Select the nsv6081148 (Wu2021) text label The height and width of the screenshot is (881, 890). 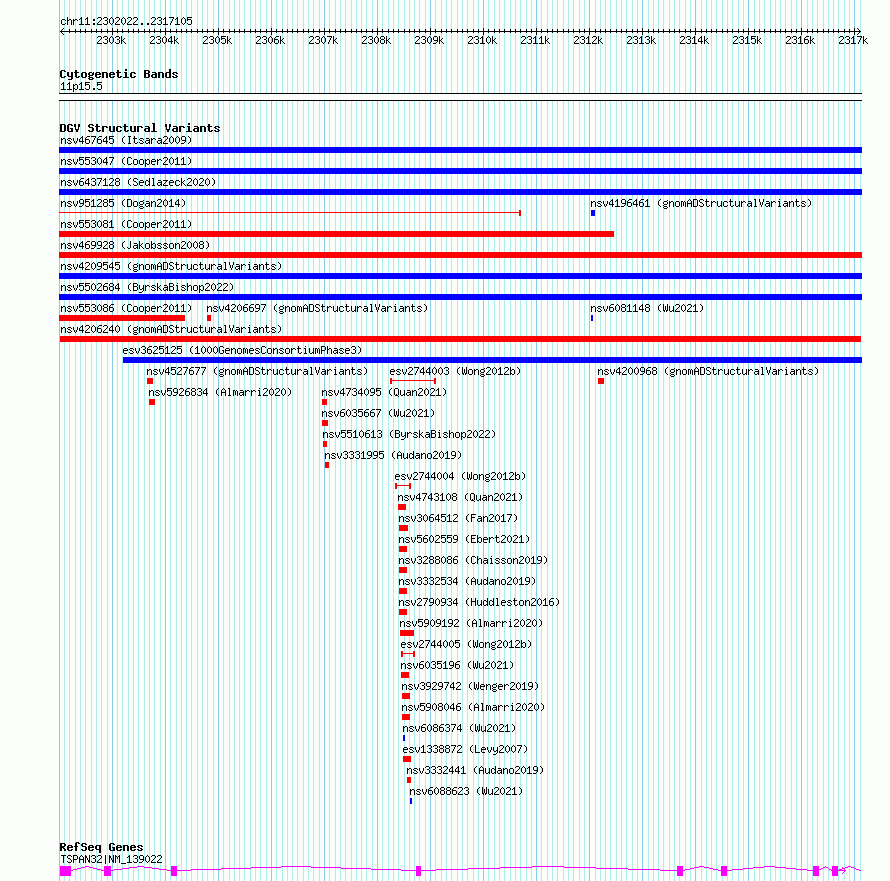(647, 308)
